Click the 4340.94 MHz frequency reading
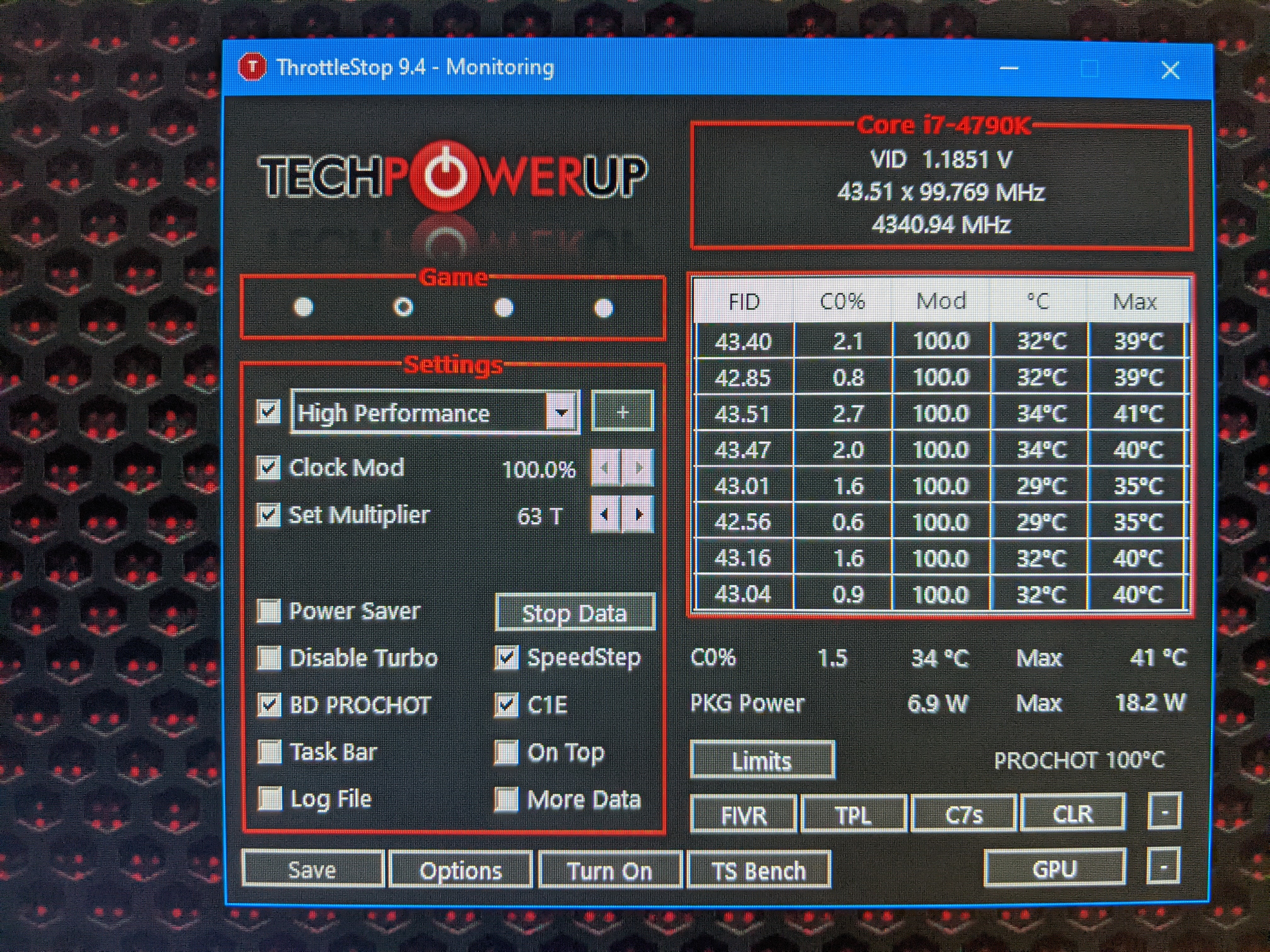Image resolution: width=1270 pixels, height=952 pixels. pos(941,224)
